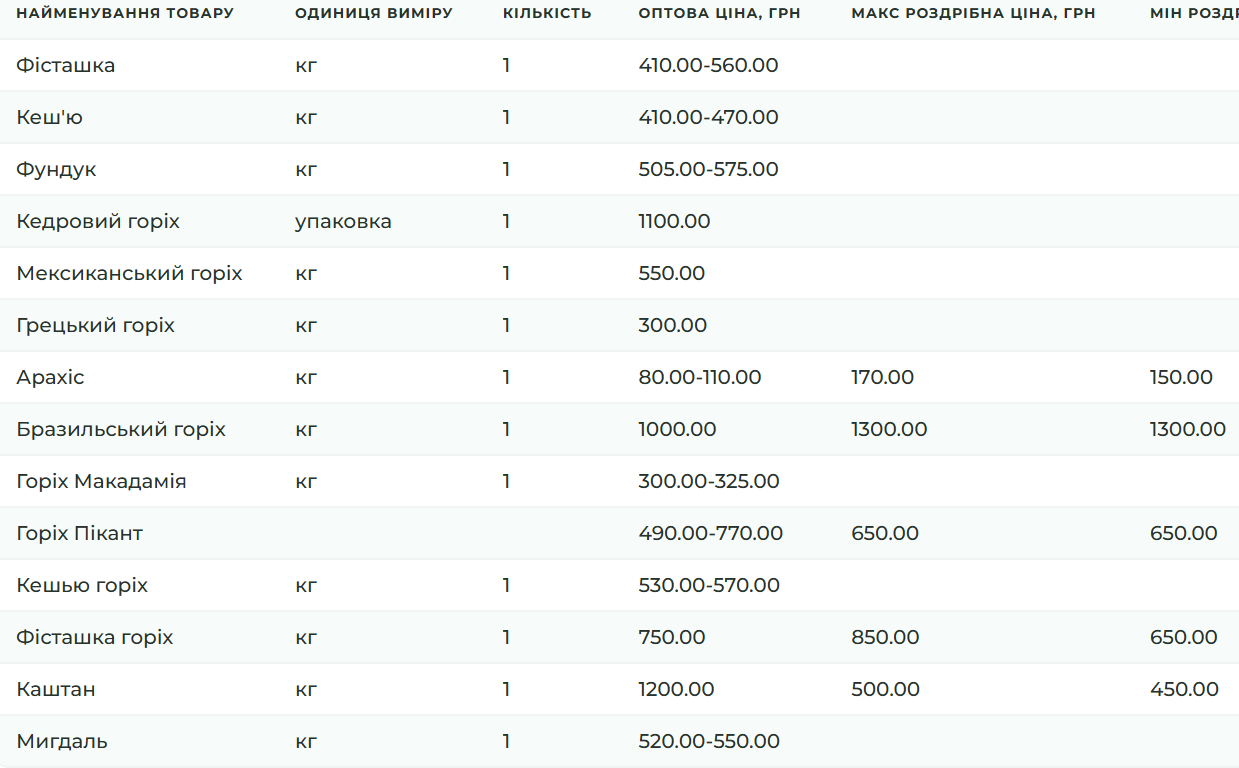Select the "Бразильський горіх" product name
Screen dimensions: 1239x768
click(121, 429)
